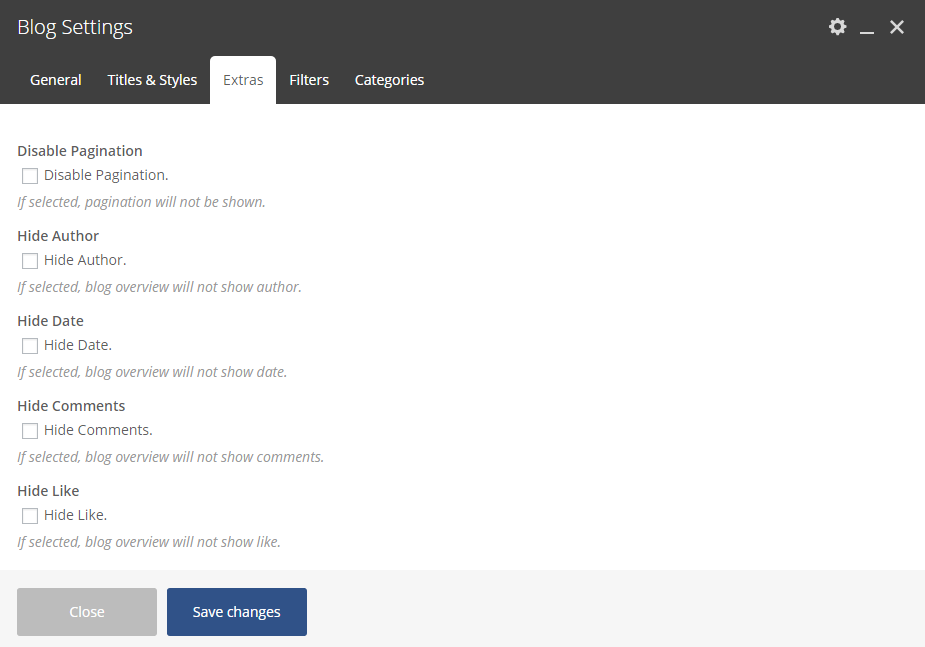Tick the Hide Author checkbox
Image resolution: width=925 pixels, height=647 pixels.
30,261
